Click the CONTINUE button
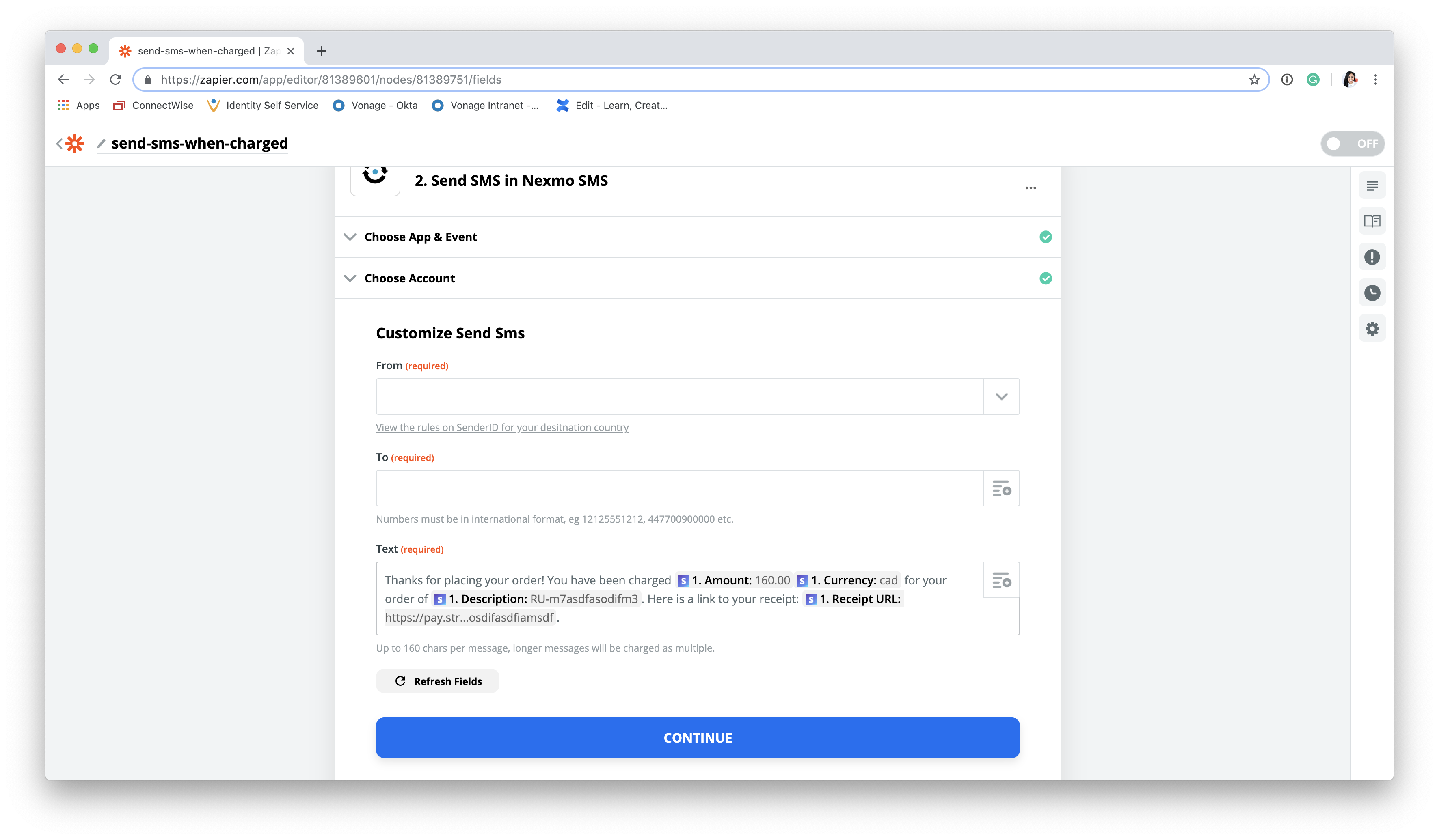 (x=697, y=738)
